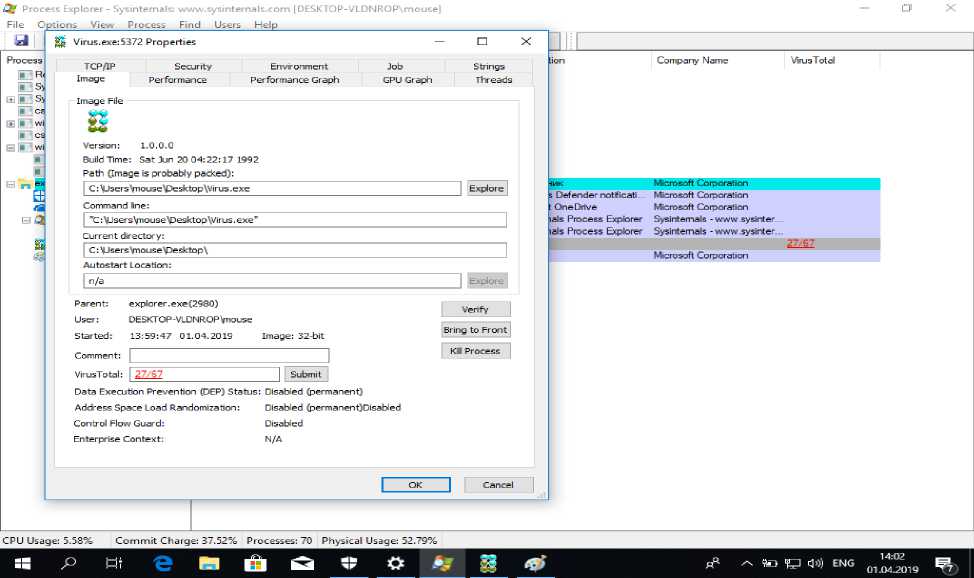Click Explore next to the Path field
The width and height of the screenshot is (974, 578).
pyautogui.click(x=486, y=188)
